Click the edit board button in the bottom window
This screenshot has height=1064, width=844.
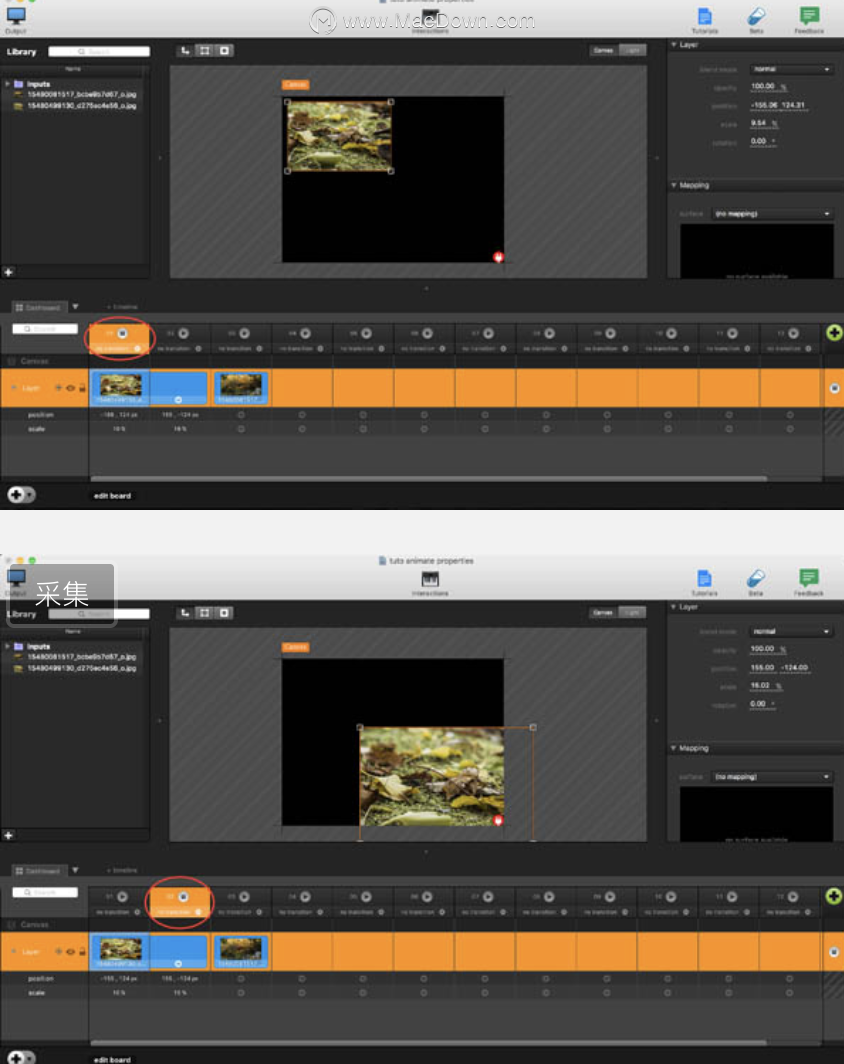point(112,1059)
